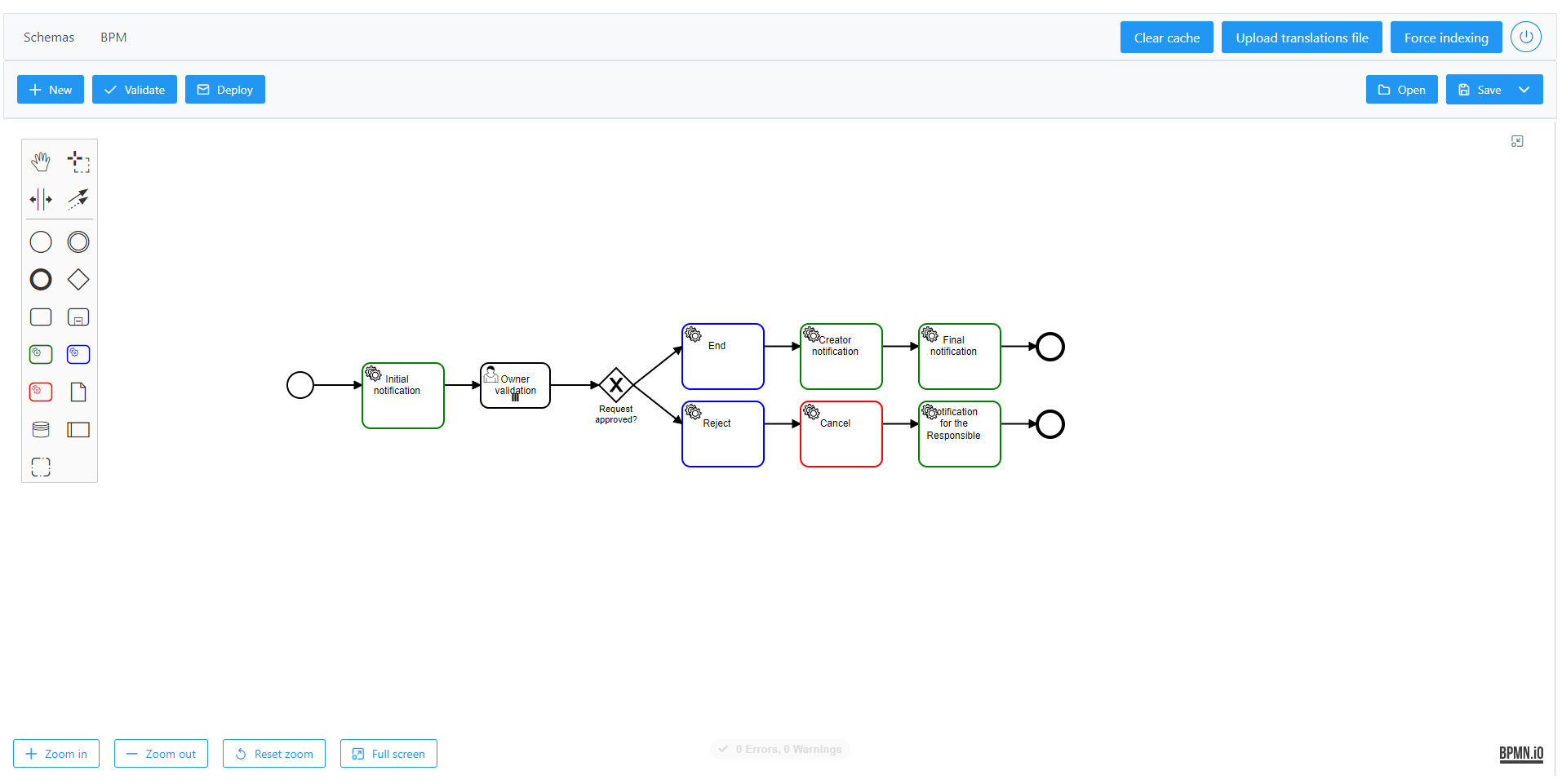
Task: Activate the global connect arrow tool
Action: click(78, 199)
